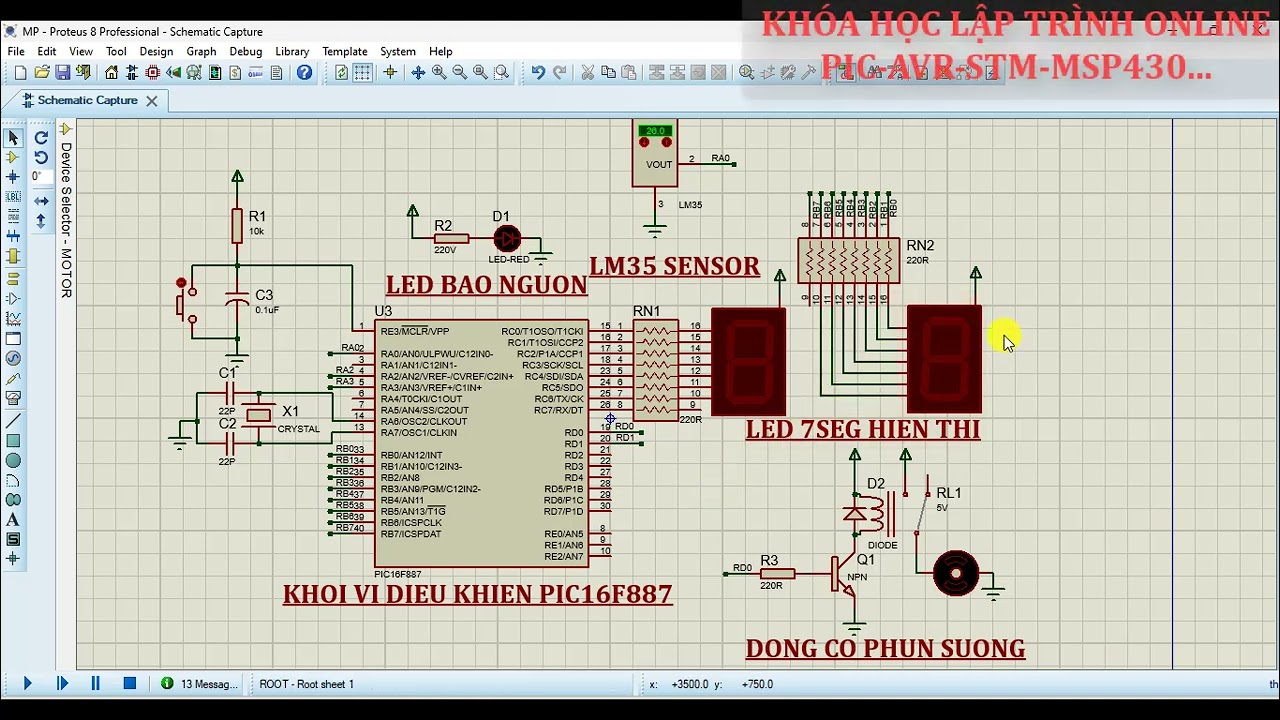Click the rotation angle field
Image resolution: width=1280 pixels, height=720 pixels.
(41, 177)
